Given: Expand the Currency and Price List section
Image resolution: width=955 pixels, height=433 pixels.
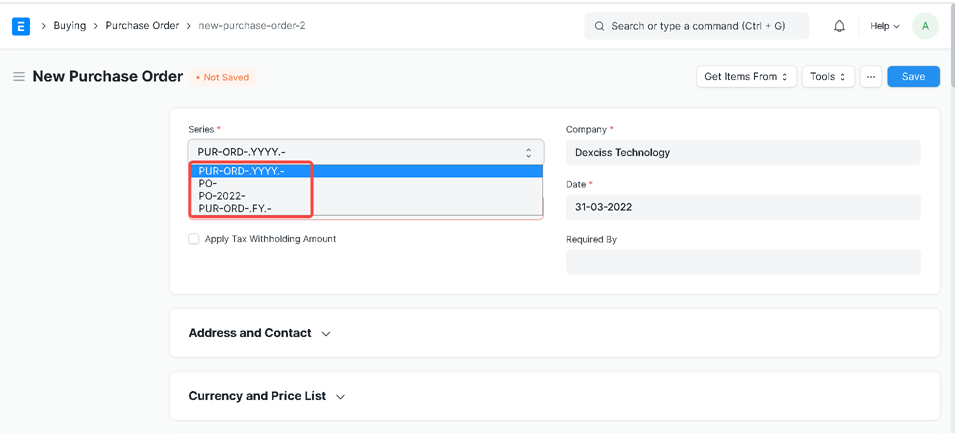Looking at the screenshot, I should click(266, 396).
